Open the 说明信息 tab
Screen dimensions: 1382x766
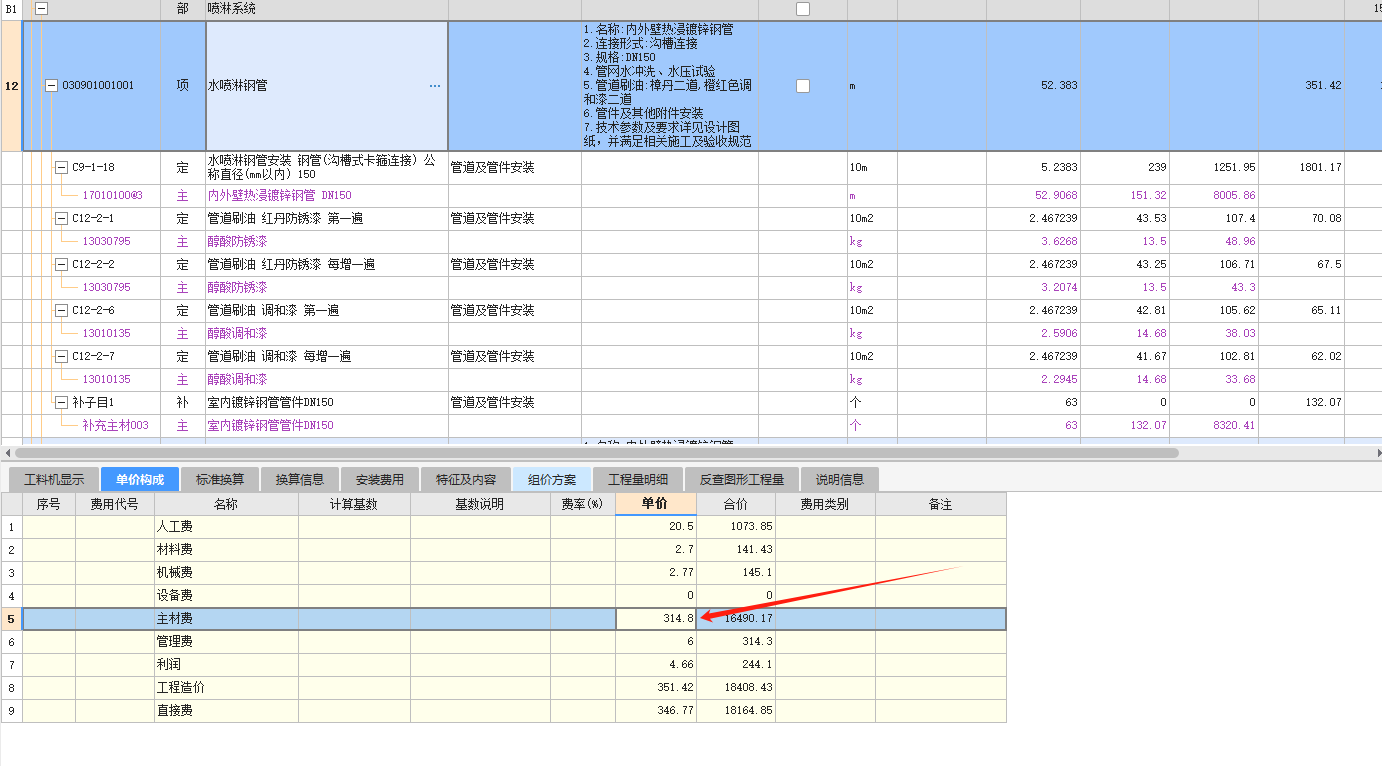840,479
